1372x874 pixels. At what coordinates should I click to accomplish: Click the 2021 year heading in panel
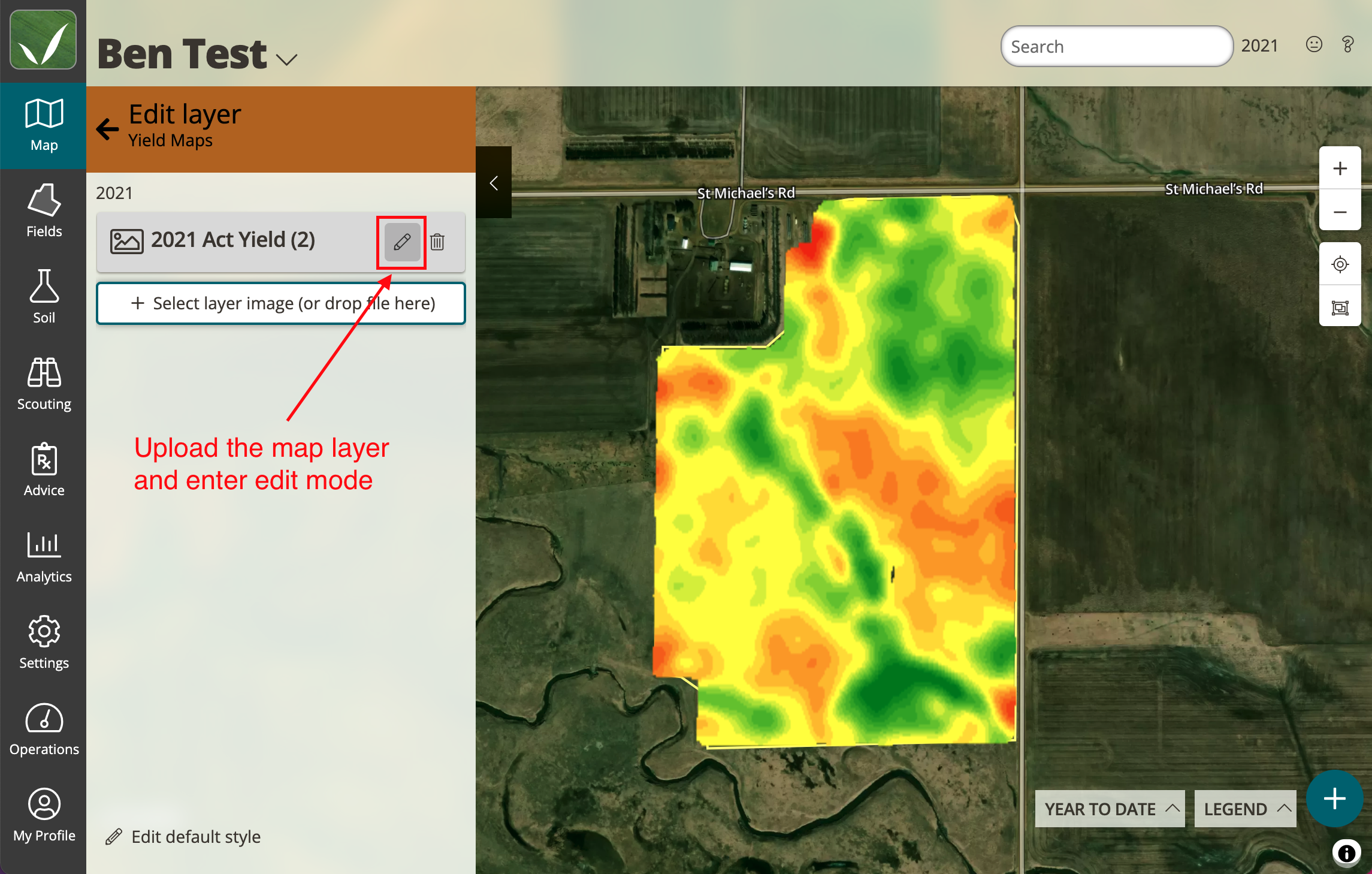click(114, 193)
